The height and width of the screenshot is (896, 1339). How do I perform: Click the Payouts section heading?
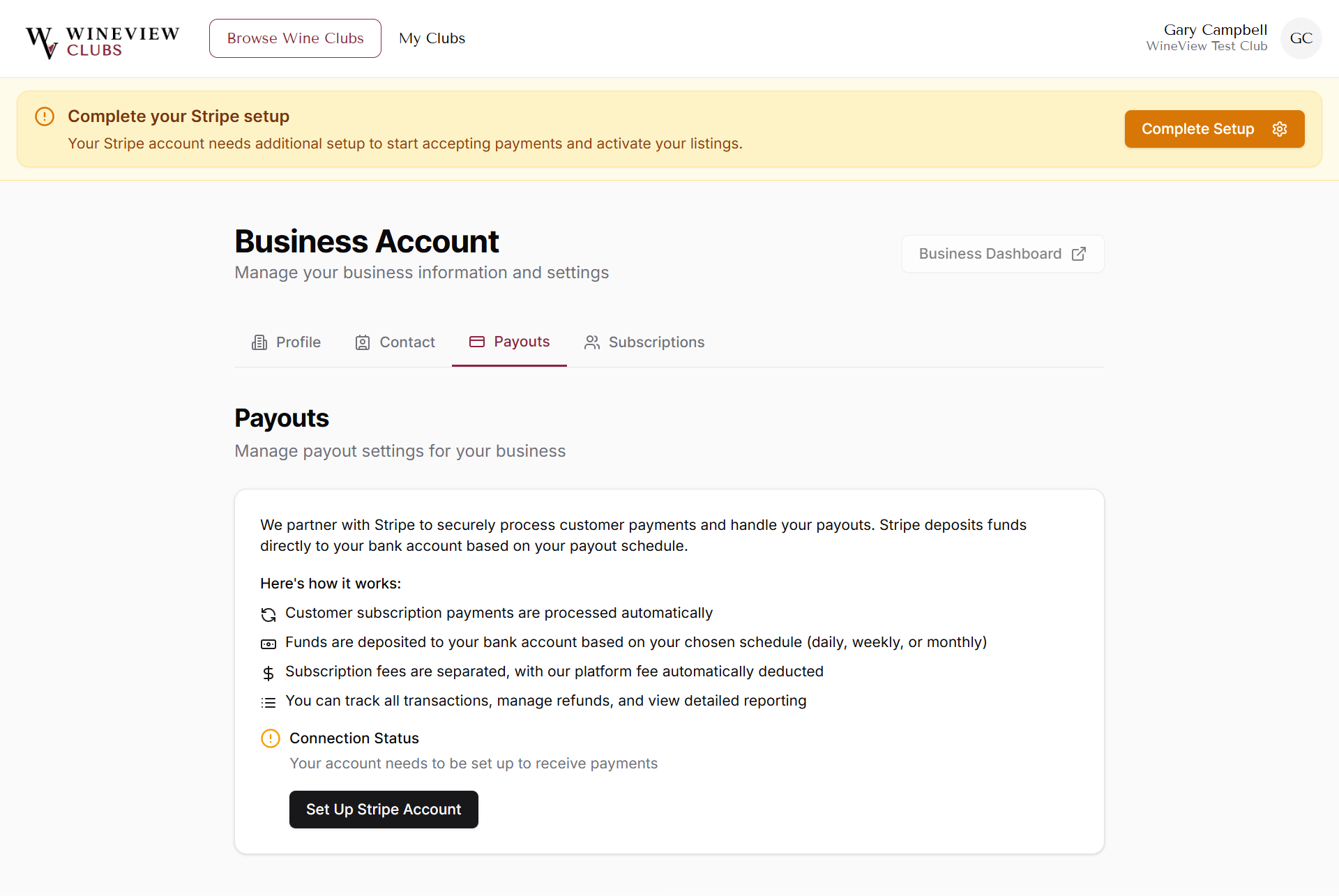[282, 418]
